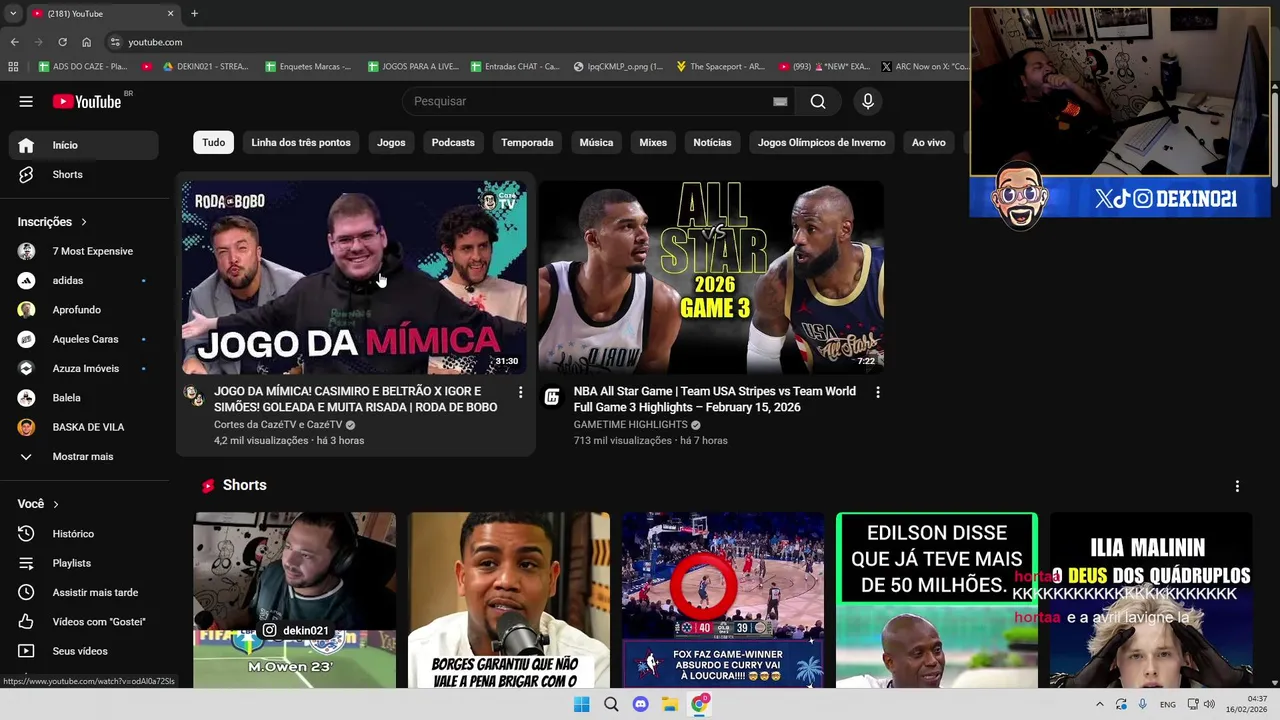The height and width of the screenshot is (720, 1280).
Task: Open Histórico in the sidebar
Action: click(84, 534)
